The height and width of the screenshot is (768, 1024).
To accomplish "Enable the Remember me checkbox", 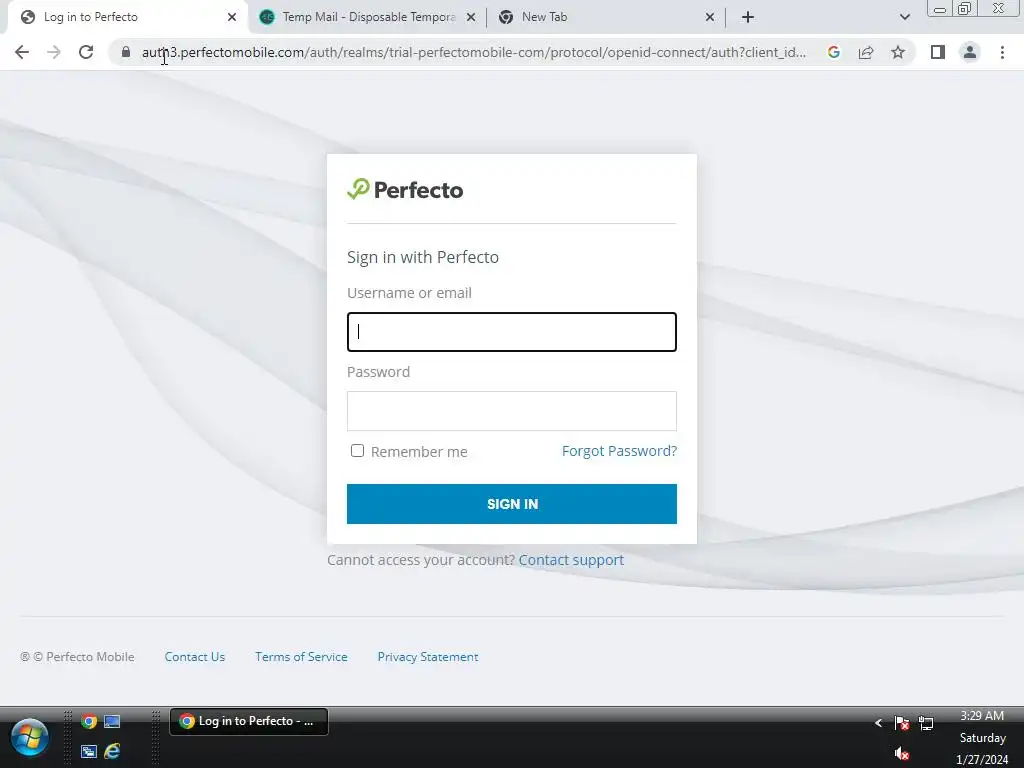I will point(357,451).
